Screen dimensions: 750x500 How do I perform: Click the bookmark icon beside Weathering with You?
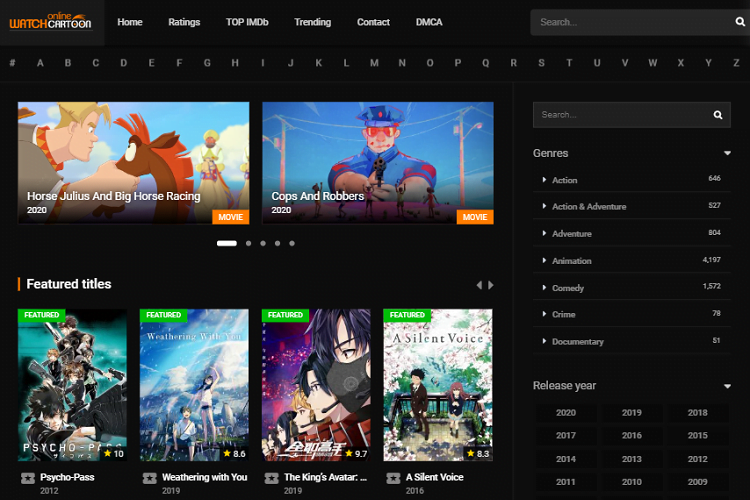tap(150, 478)
